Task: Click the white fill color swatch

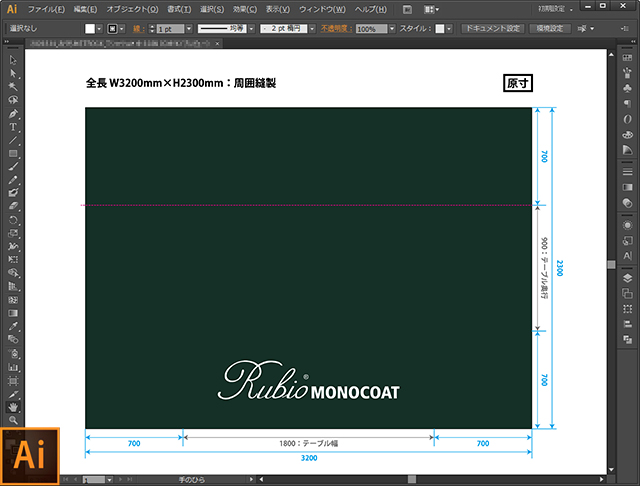Action: pyautogui.click(x=91, y=29)
